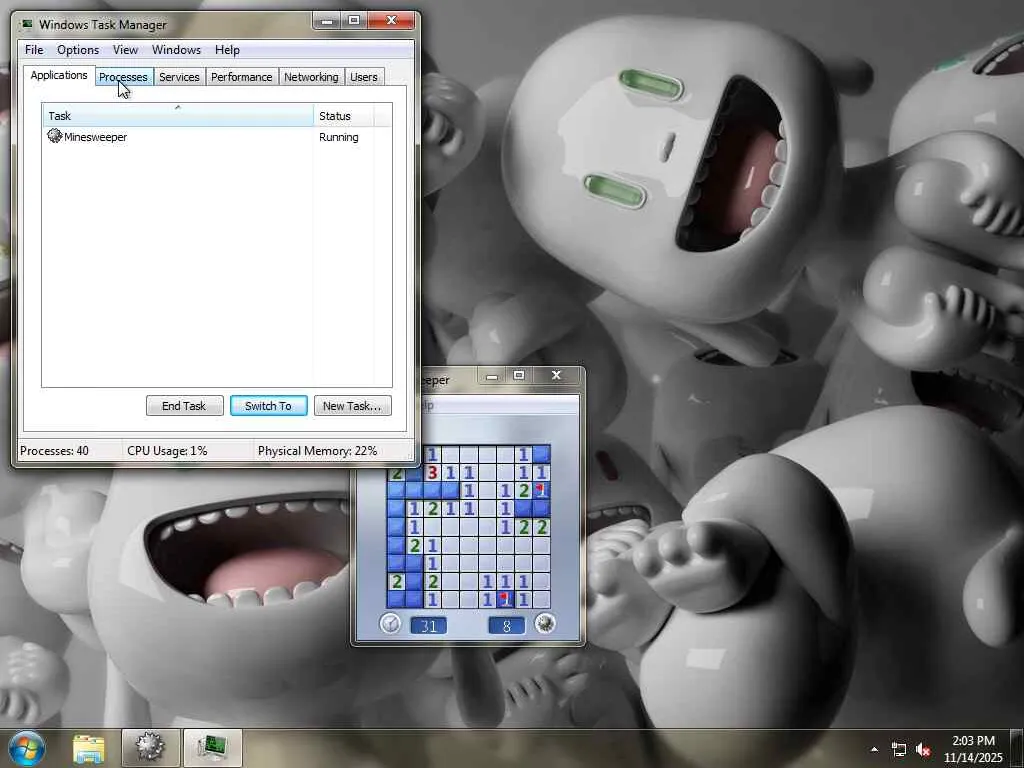Viewport: 1024px width, 768px height.
Task: Click the Task Manager taskbar button
Action: point(212,748)
